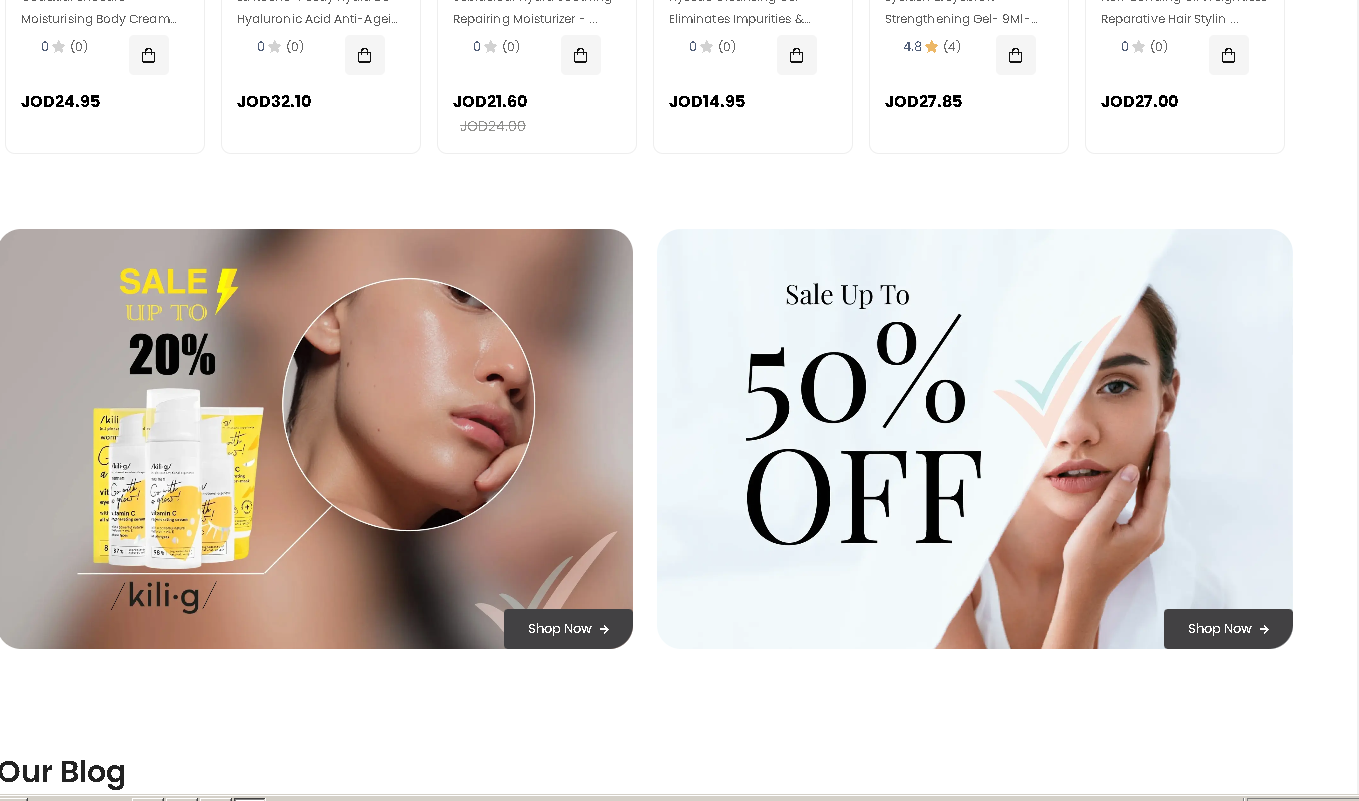Open the kili·g 20% sale banner image
Screen dimensions: 1359x801
point(316,439)
